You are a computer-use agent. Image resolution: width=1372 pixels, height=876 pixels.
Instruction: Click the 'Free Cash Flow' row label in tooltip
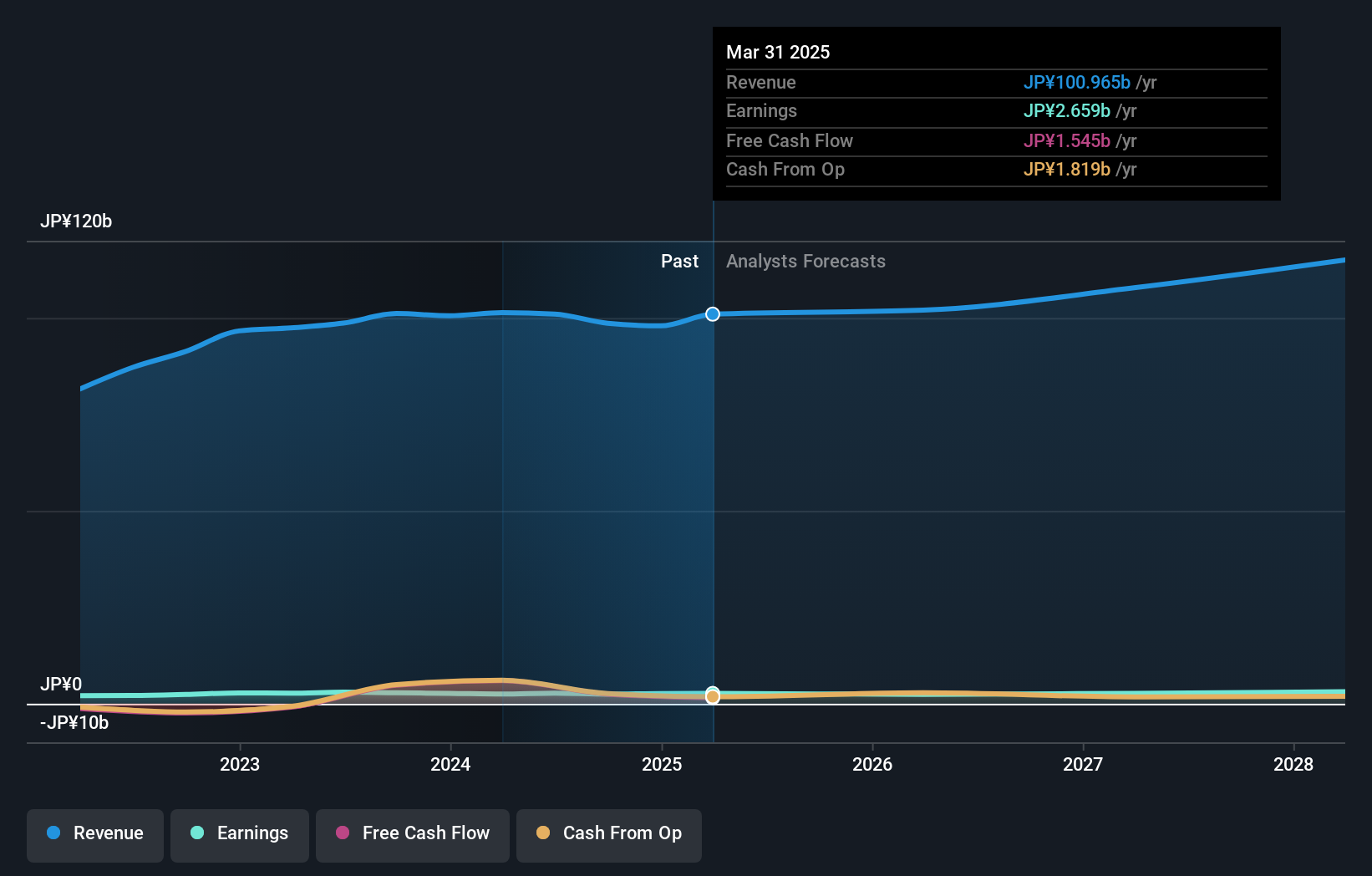[790, 141]
